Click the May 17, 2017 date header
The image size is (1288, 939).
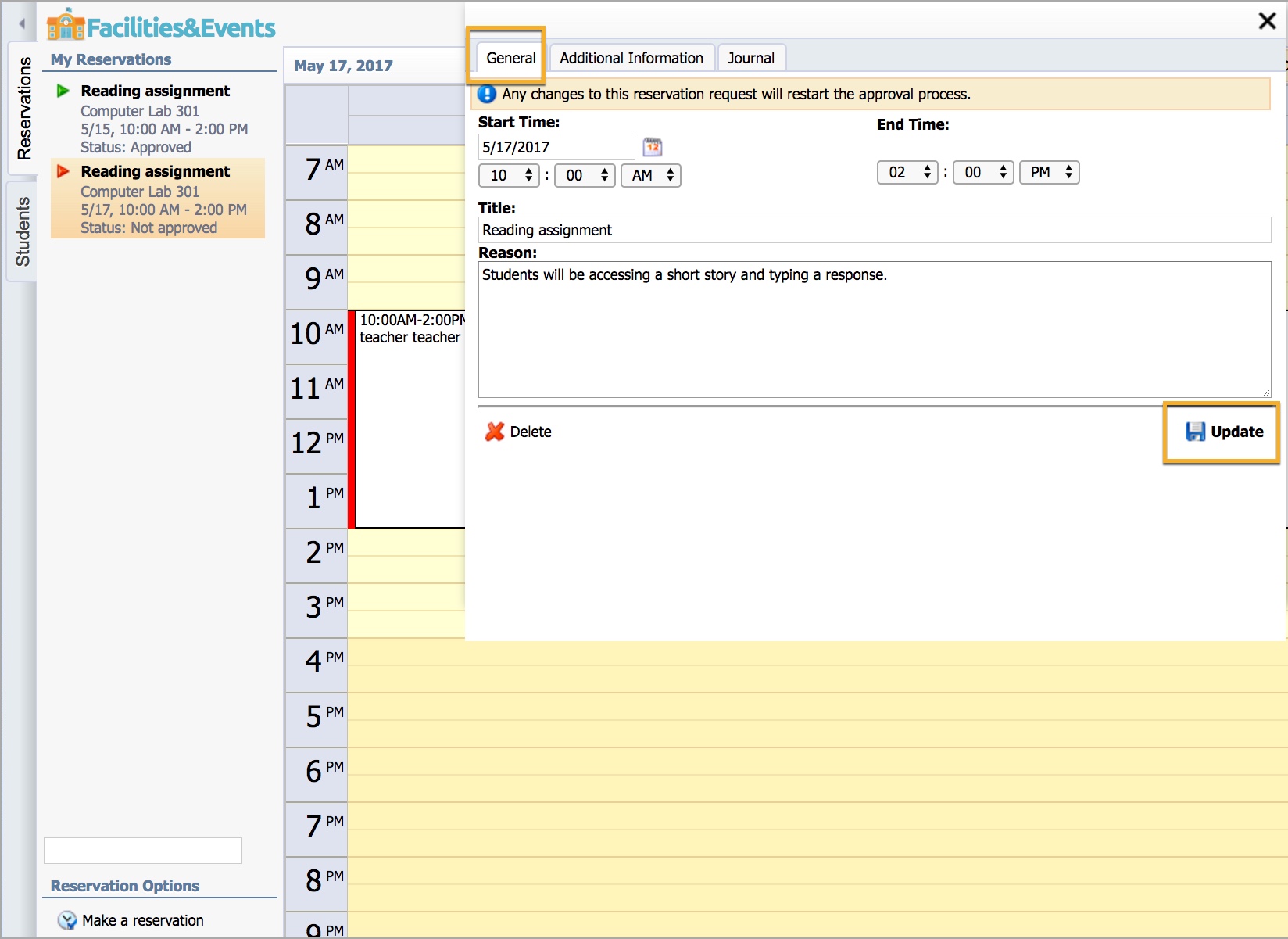343,66
